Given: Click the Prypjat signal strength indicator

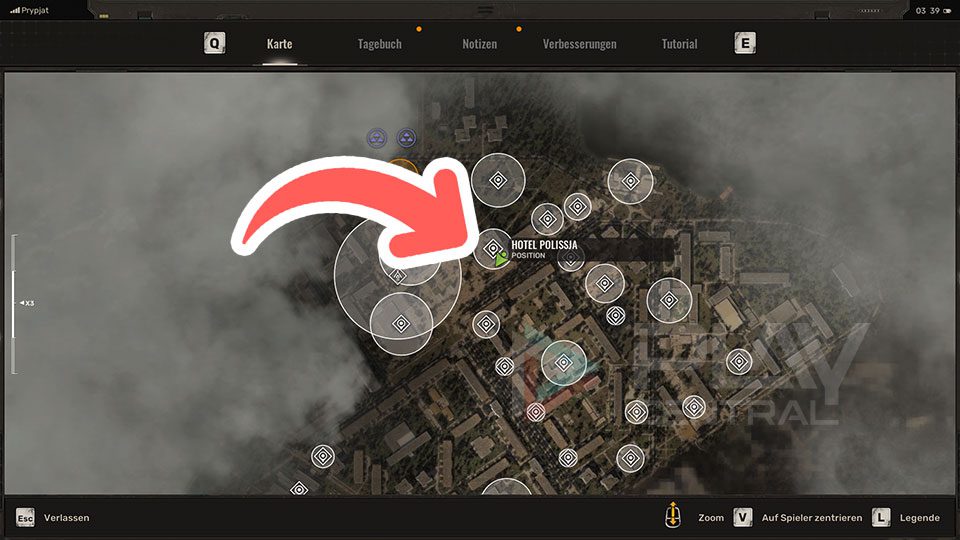Looking at the screenshot, I should [15, 10].
